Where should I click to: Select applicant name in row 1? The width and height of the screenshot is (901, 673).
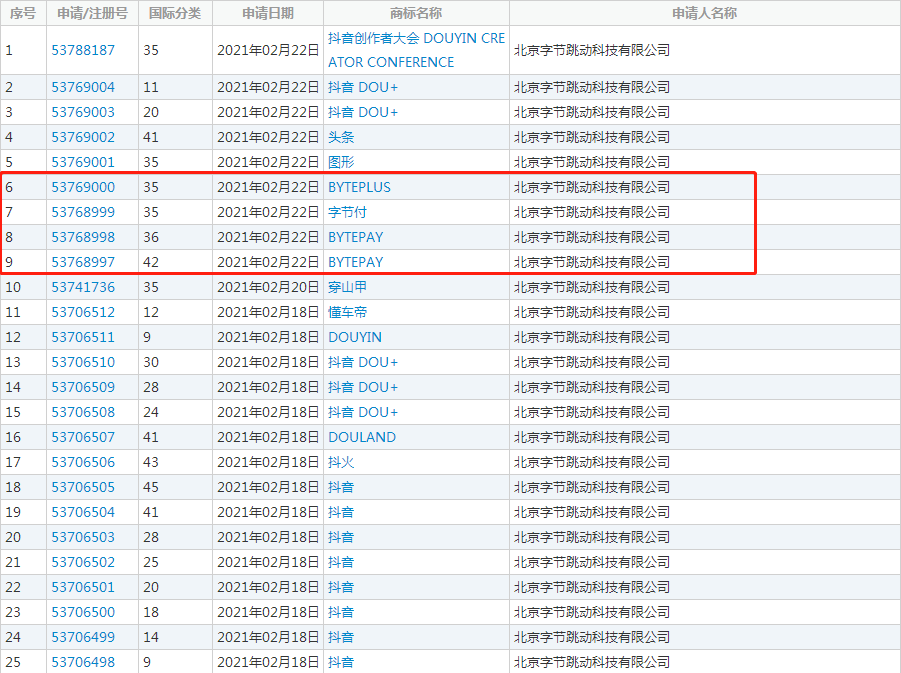592,51
